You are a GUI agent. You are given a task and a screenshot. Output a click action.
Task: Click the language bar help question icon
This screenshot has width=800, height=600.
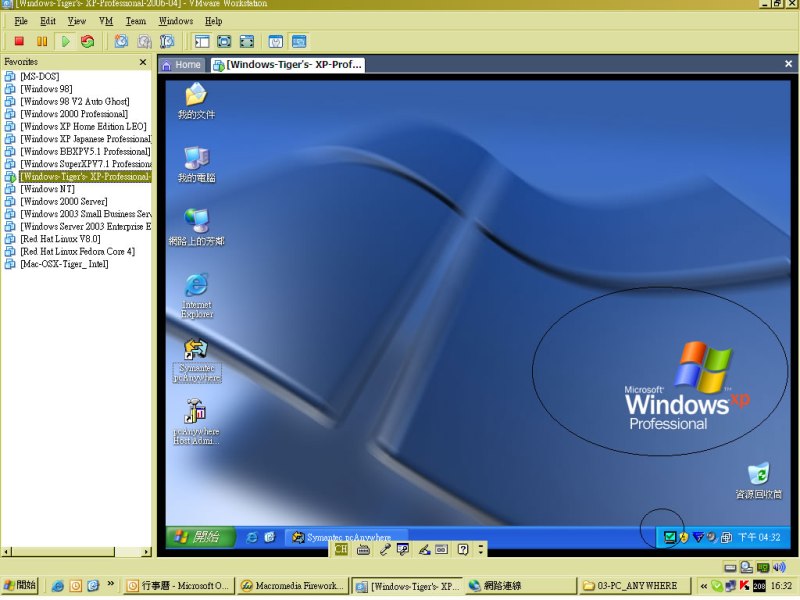pyautogui.click(x=463, y=549)
